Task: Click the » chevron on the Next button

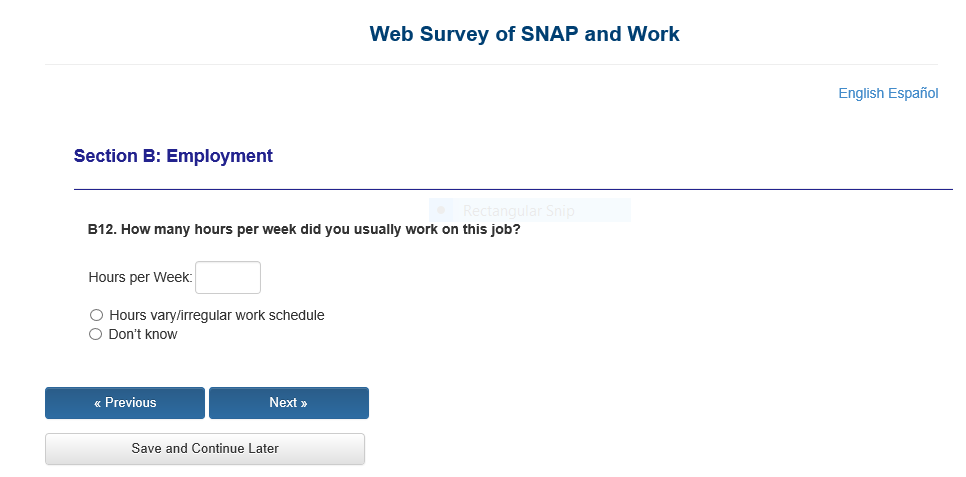Action: click(x=303, y=403)
